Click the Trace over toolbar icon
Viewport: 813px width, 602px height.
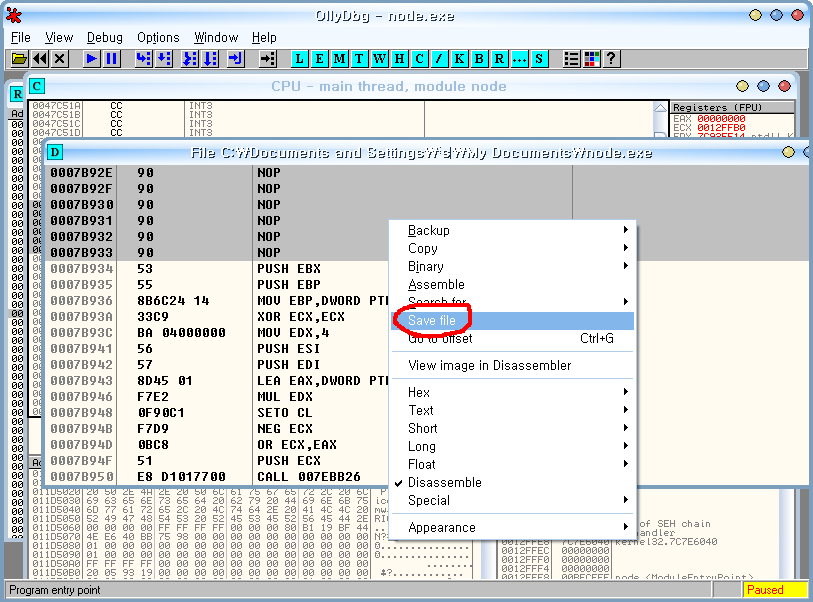pos(210,59)
